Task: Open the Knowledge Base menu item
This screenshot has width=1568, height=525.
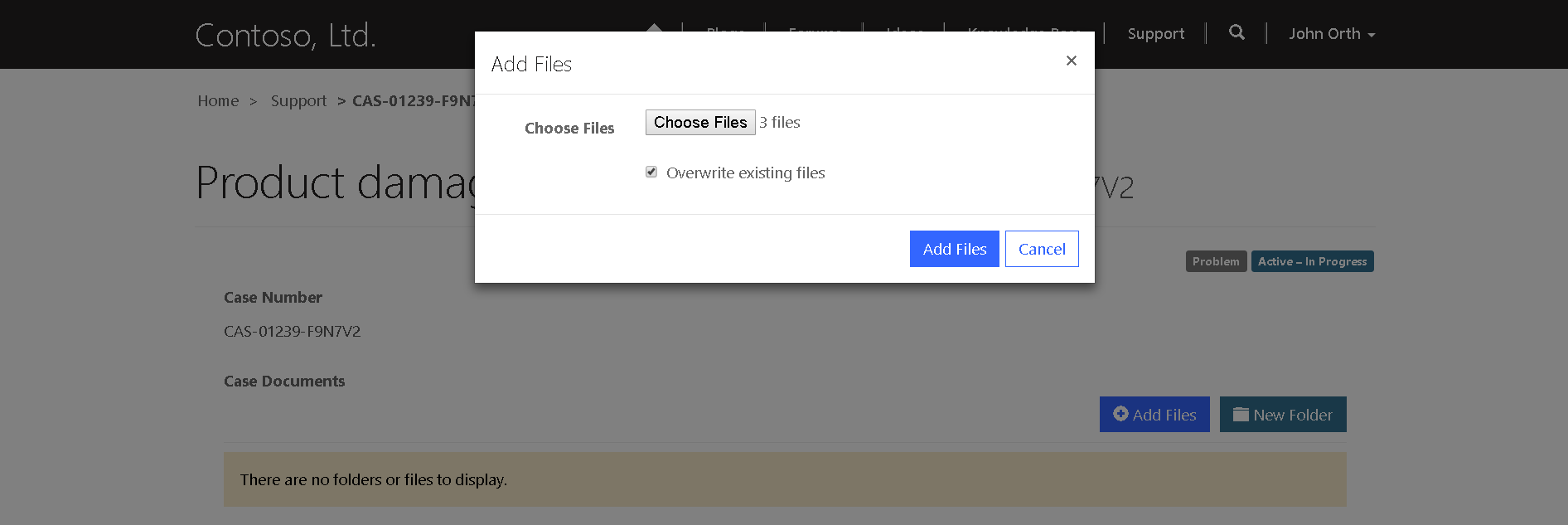Action: [x=1024, y=29]
